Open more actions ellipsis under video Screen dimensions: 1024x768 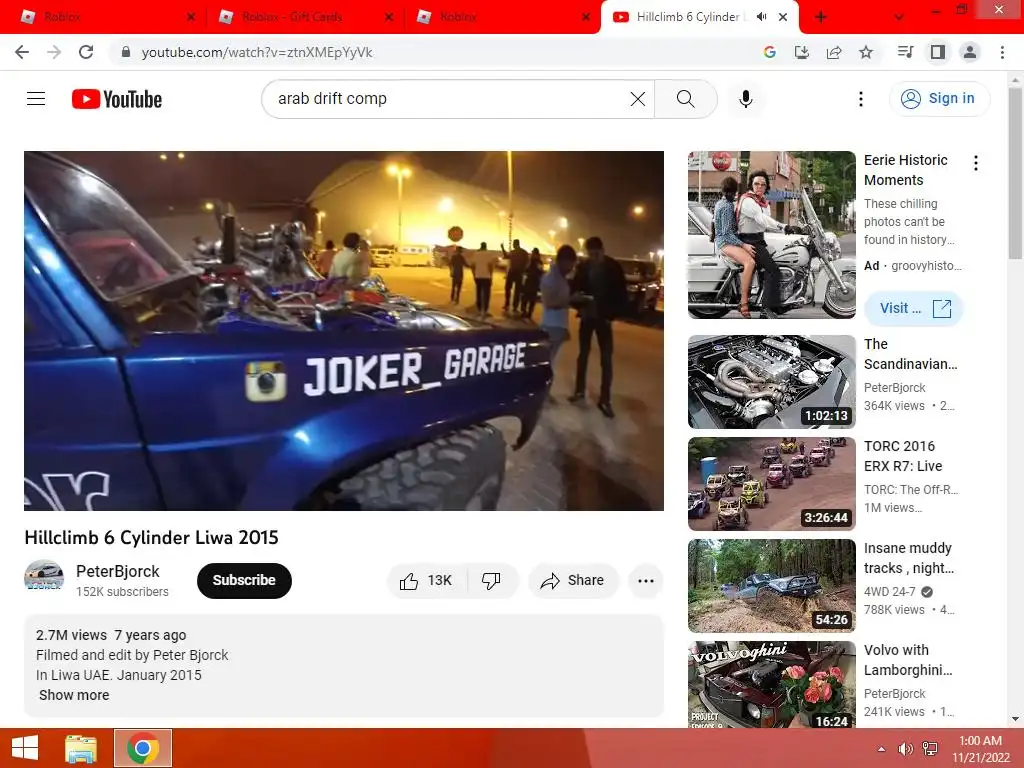pyautogui.click(x=646, y=581)
